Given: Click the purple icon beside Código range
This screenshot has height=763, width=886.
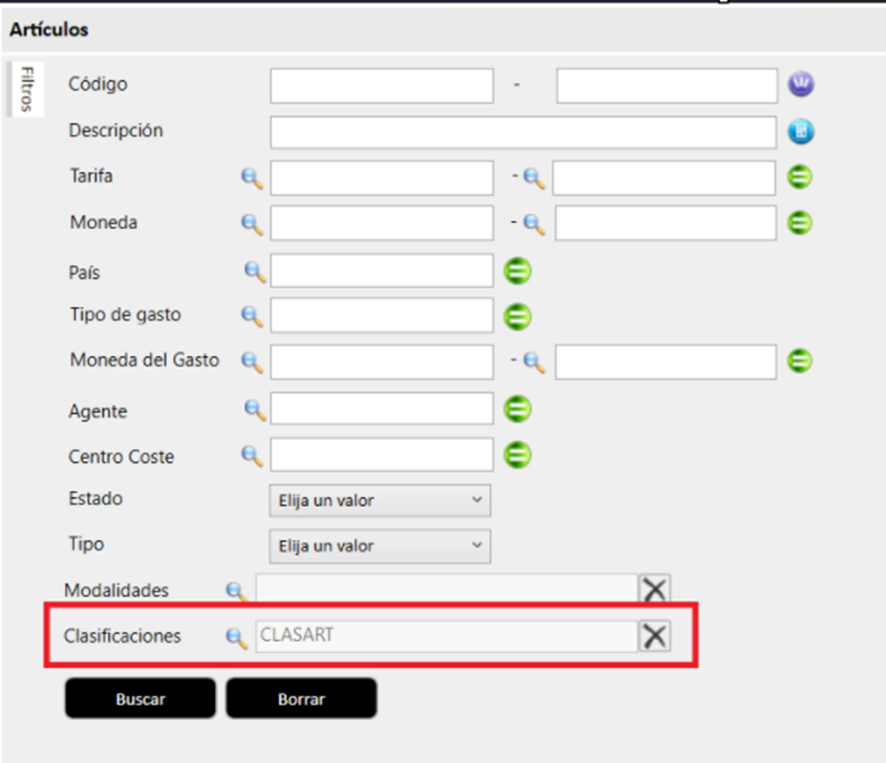Looking at the screenshot, I should (x=801, y=85).
